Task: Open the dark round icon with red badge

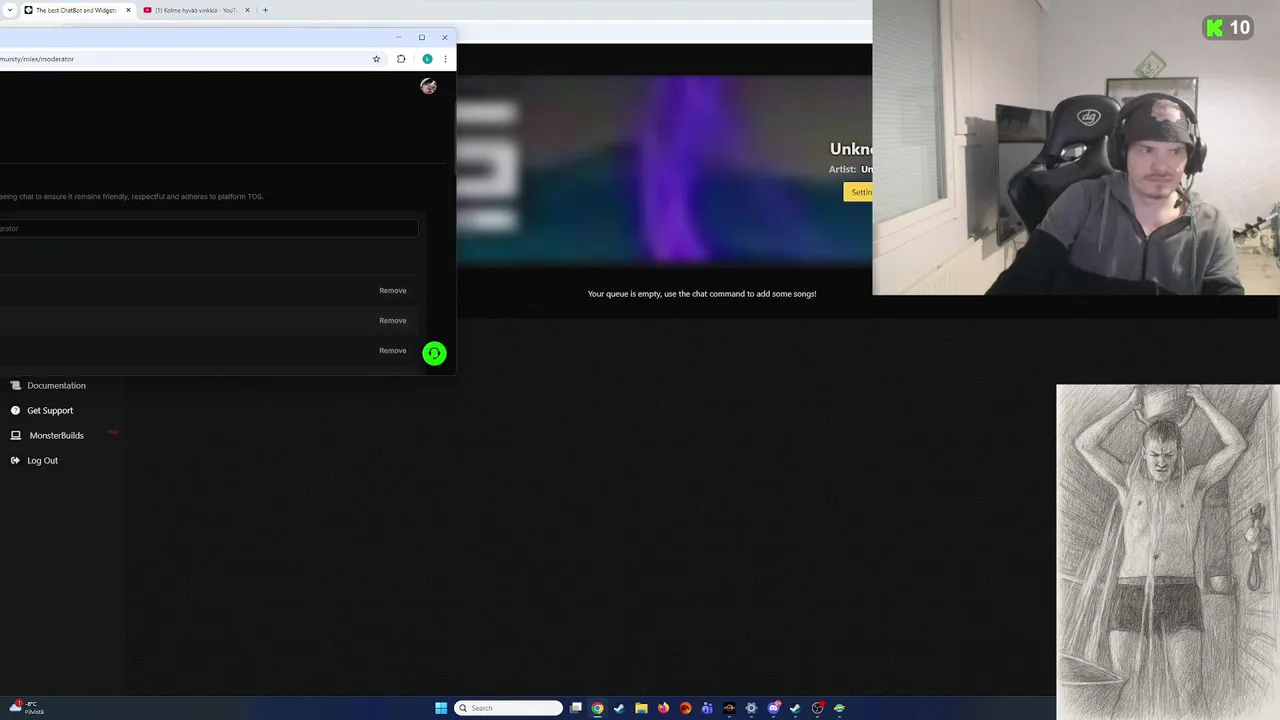Action: pos(817,708)
